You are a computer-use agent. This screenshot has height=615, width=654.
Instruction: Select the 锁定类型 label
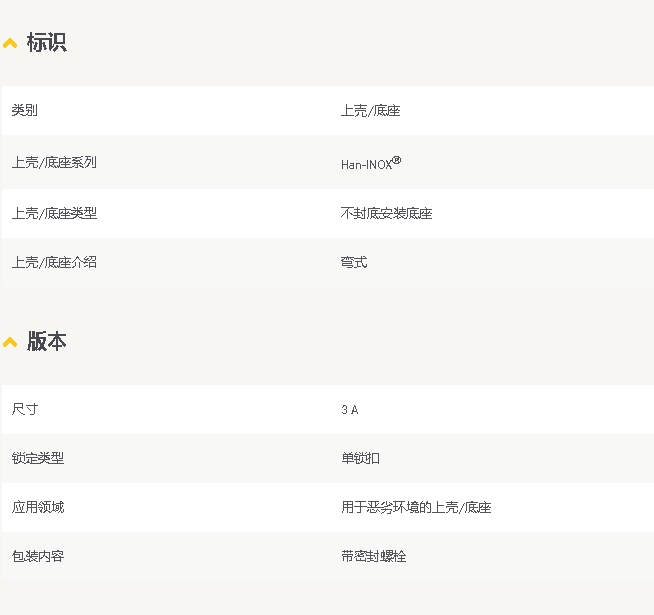pyautogui.click(x=38, y=458)
